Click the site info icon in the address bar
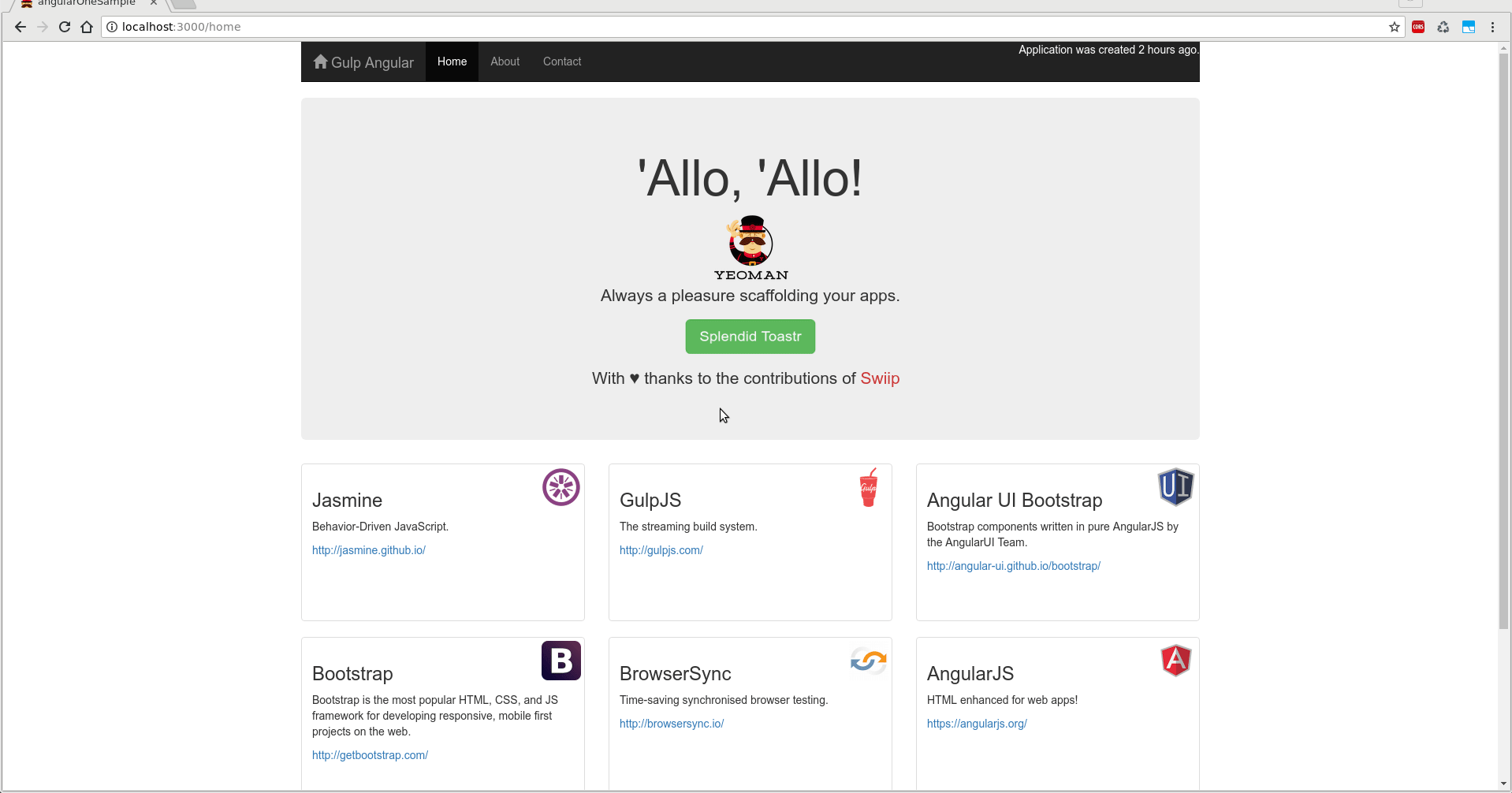Viewport: 1512px width, 793px height. point(112,27)
